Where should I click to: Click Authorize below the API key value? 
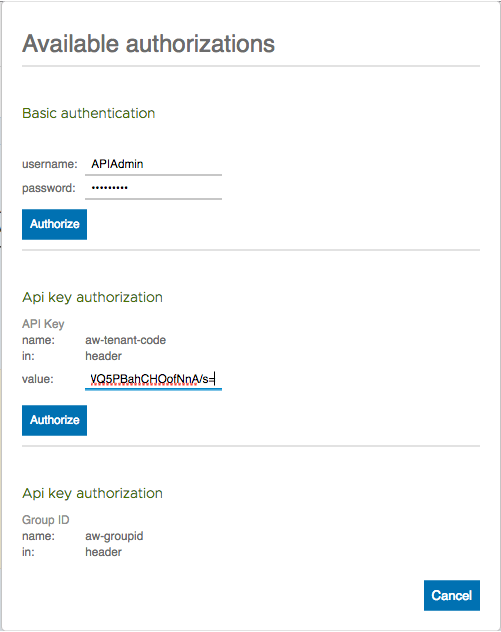tap(54, 420)
